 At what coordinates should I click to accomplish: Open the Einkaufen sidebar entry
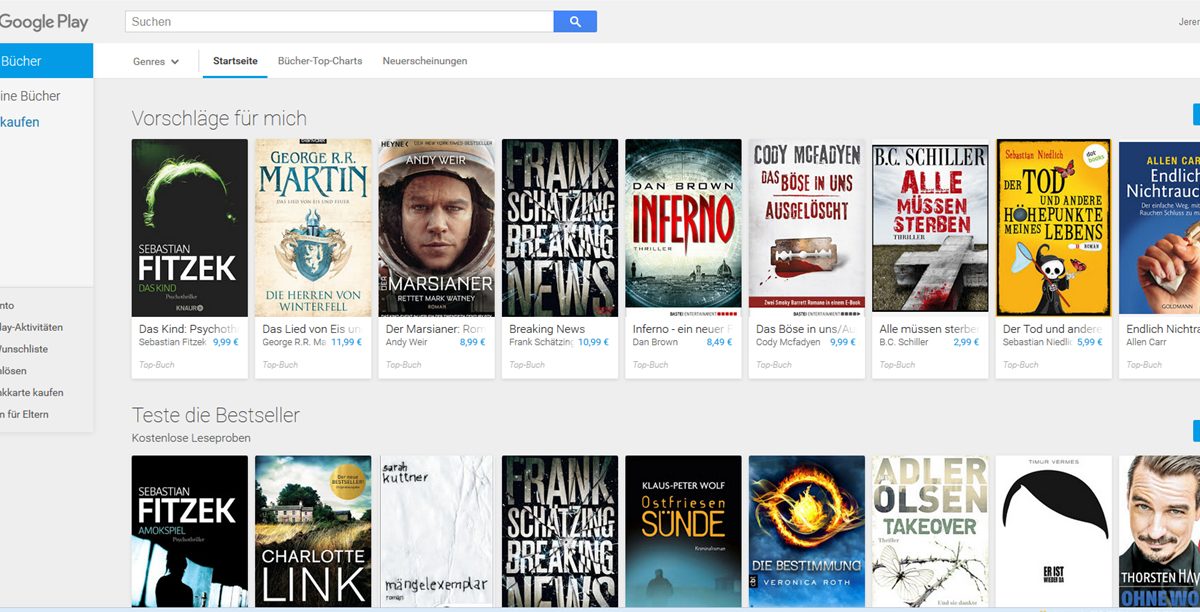point(20,122)
